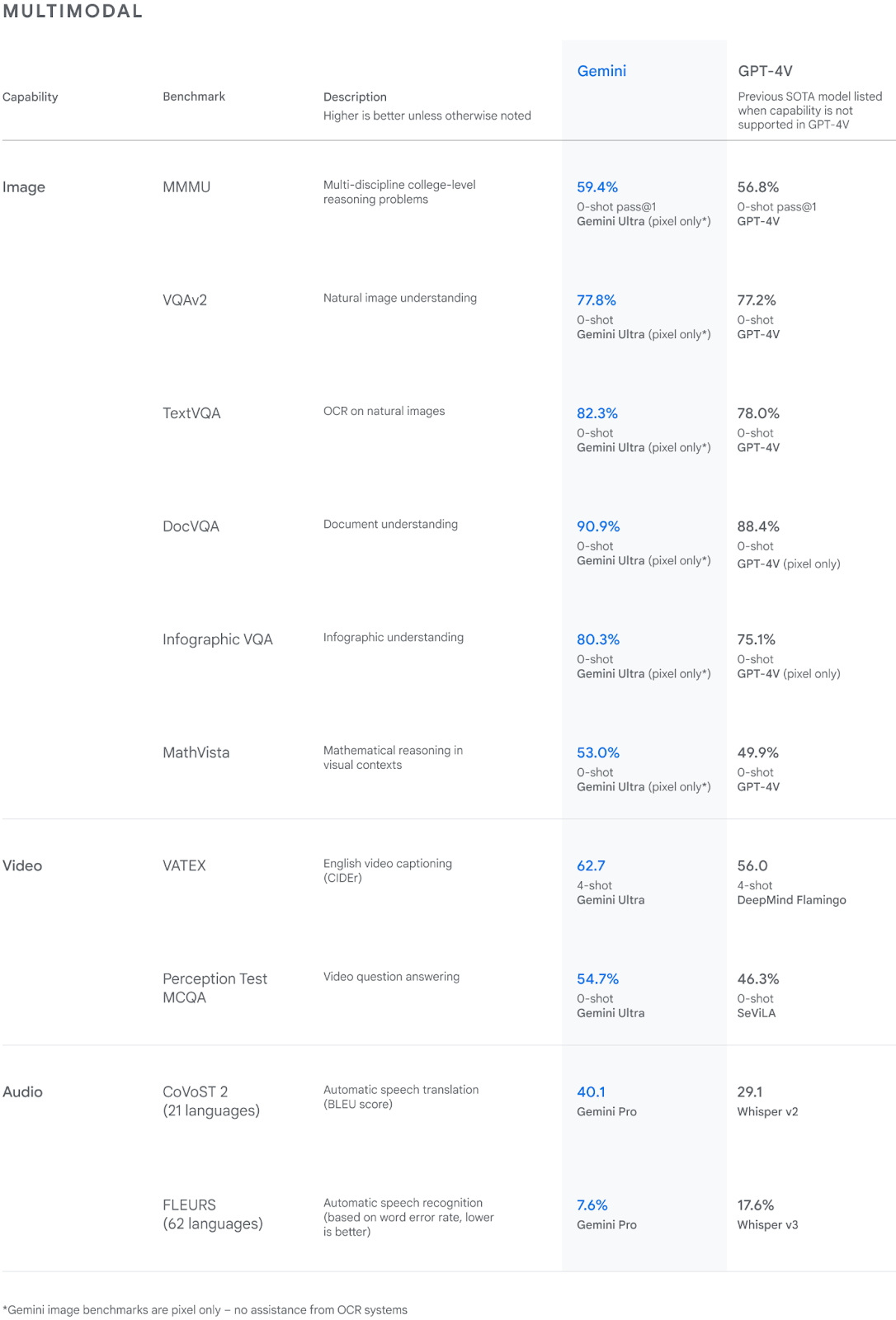
Task: Click the 62.7 VATEX score
Action: click(x=591, y=865)
